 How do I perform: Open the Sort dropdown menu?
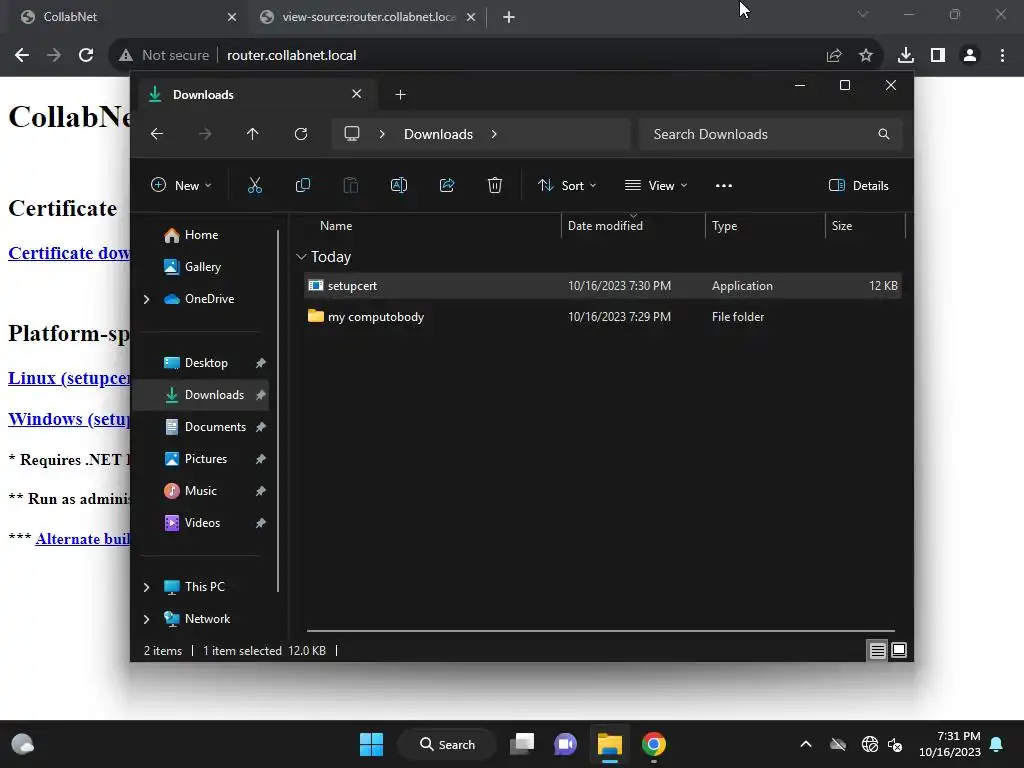point(567,185)
